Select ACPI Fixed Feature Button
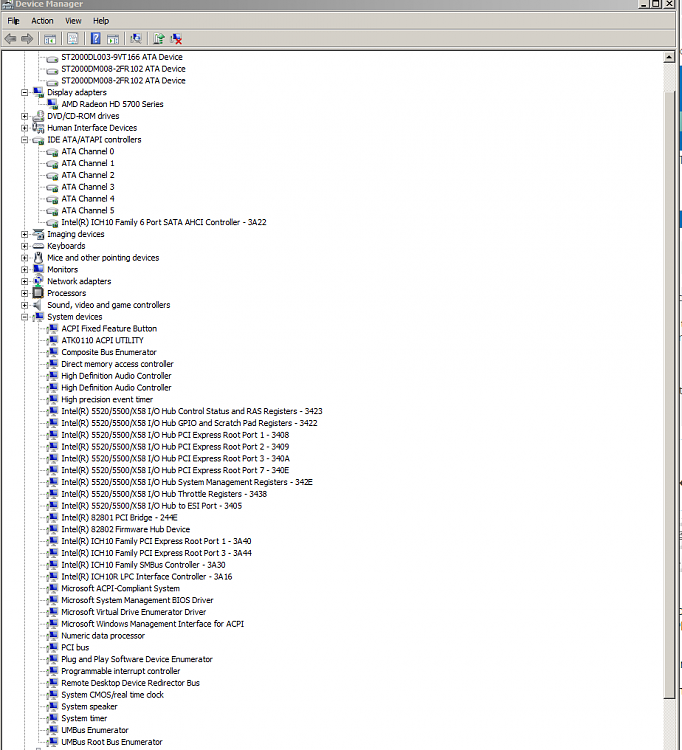 tap(109, 329)
